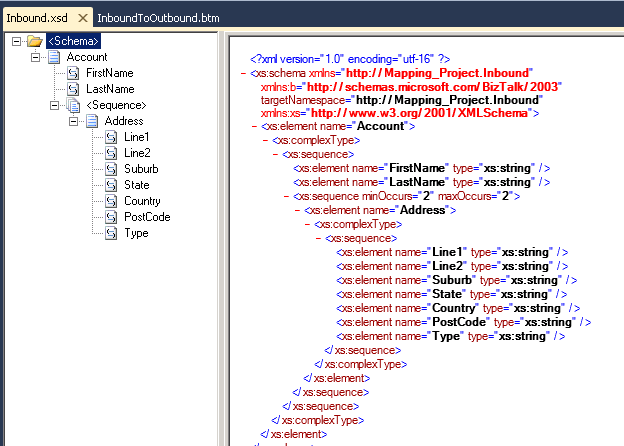The image size is (624, 446).
Task: Select the Suburb tree item
Action: 141,169
